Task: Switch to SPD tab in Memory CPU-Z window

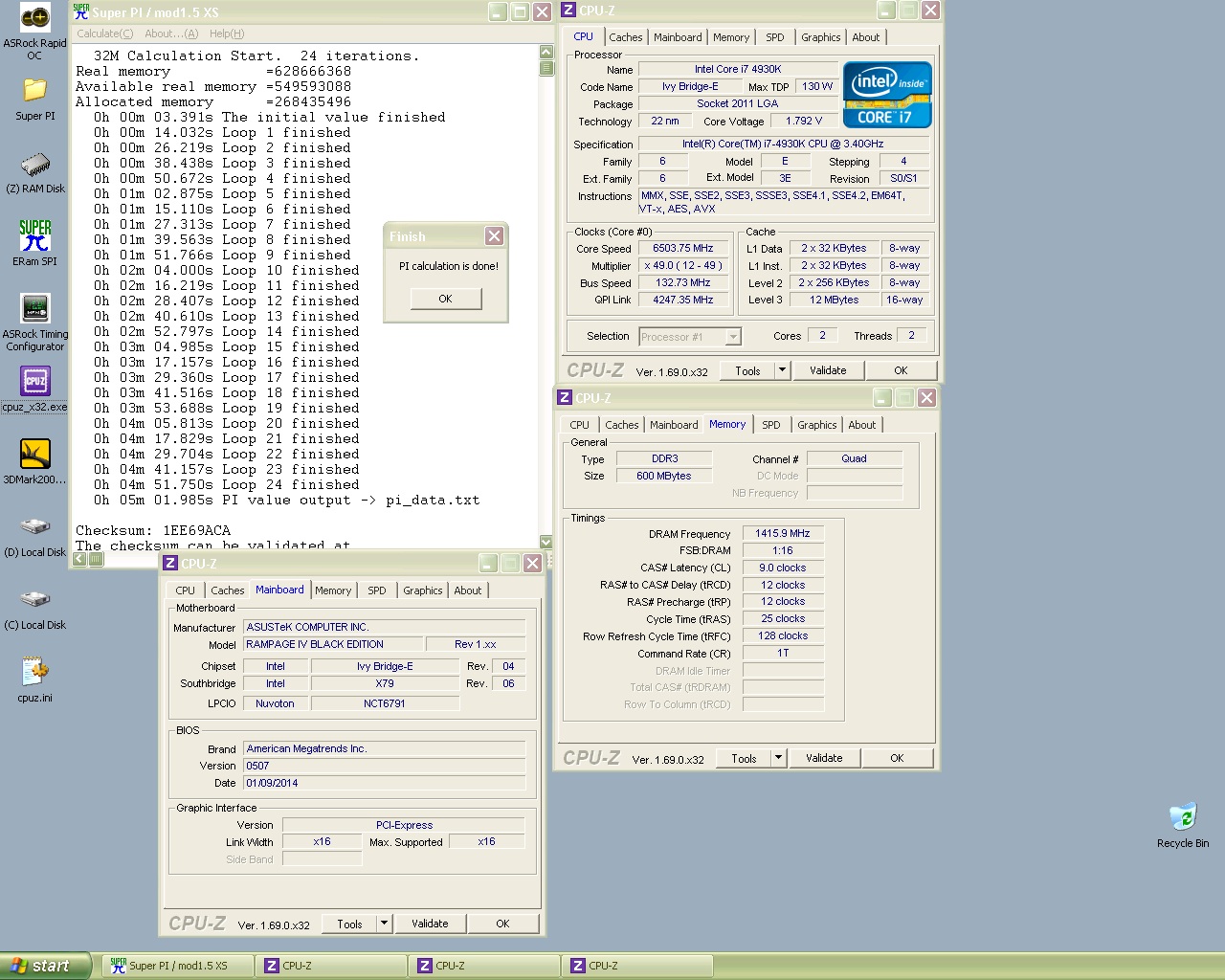Action: [x=771, y=425]
